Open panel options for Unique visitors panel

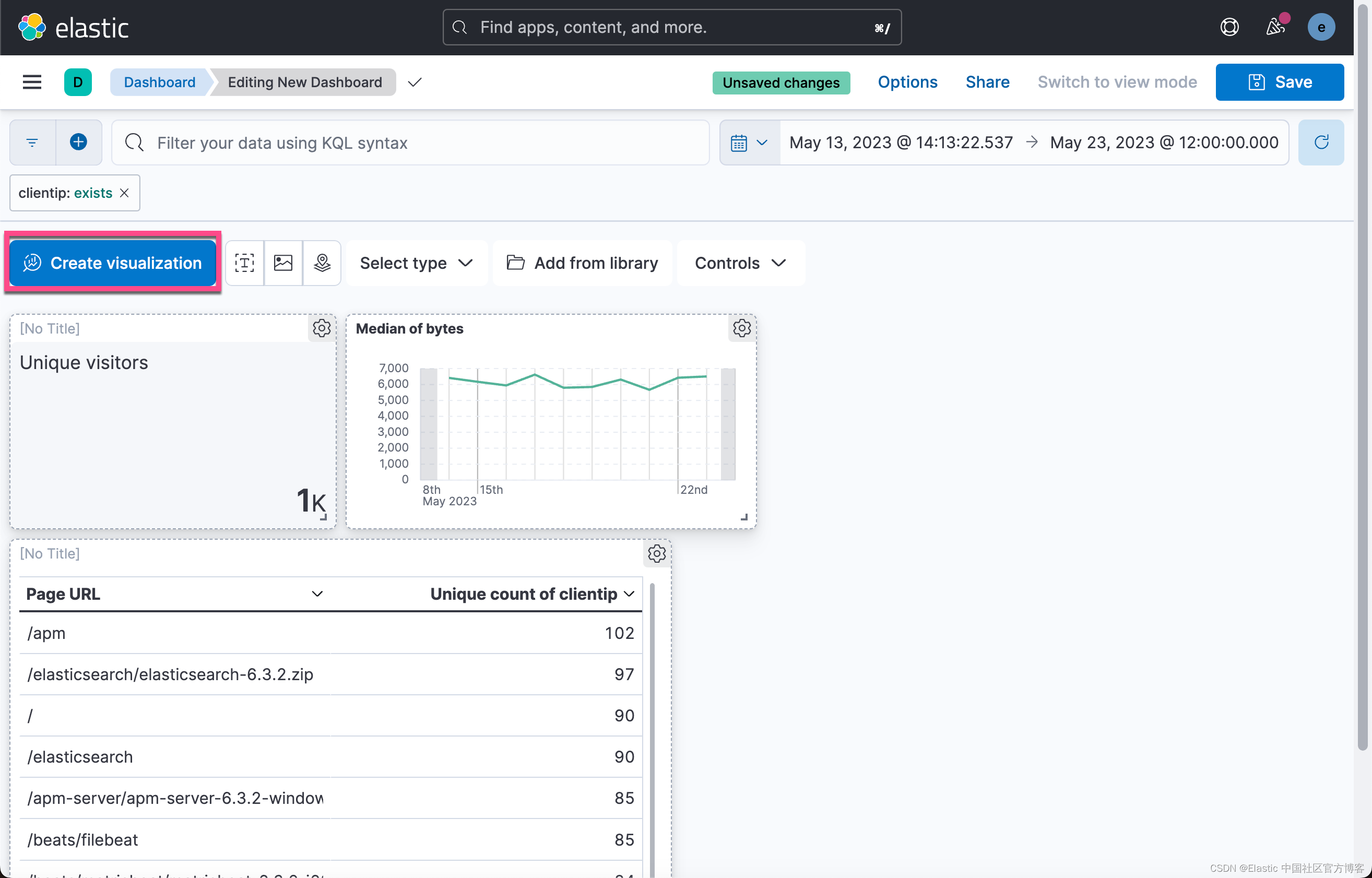pyautogui.click(x=322, y=328)
